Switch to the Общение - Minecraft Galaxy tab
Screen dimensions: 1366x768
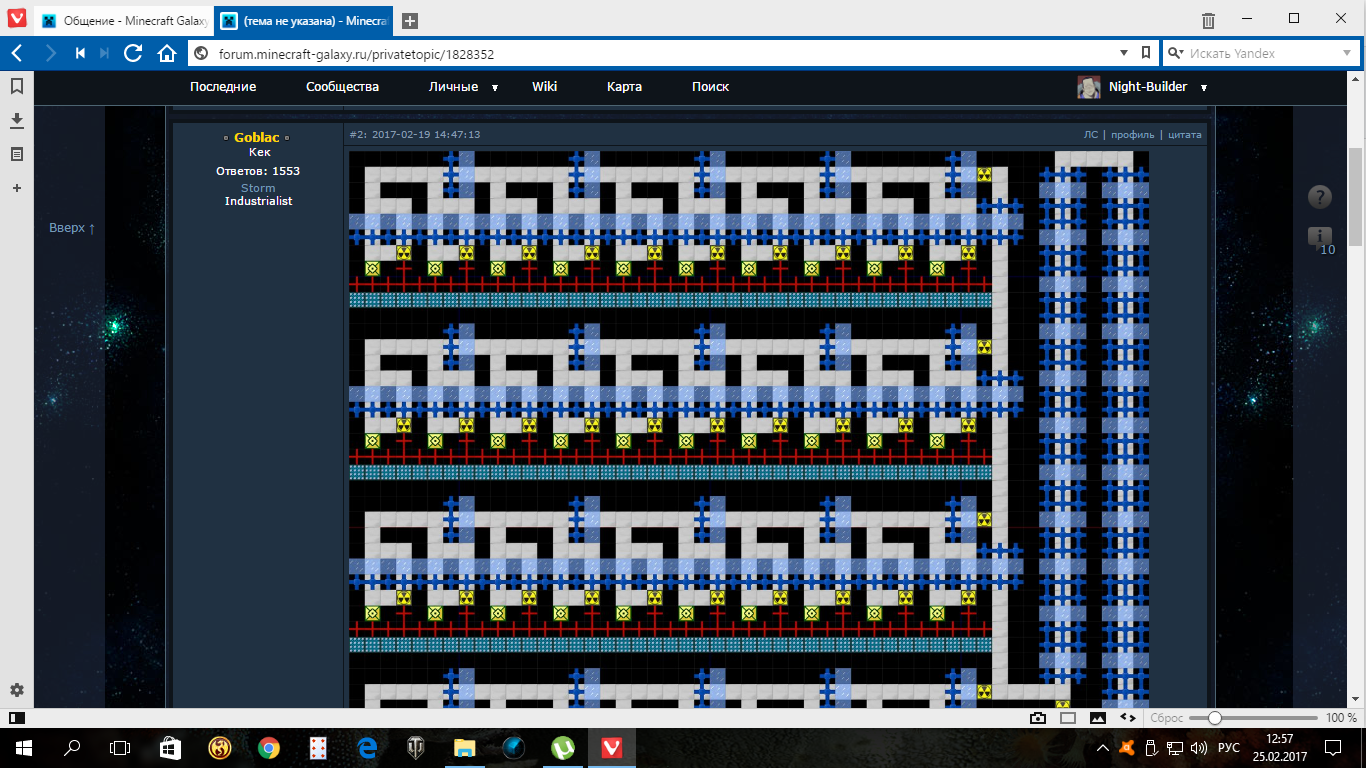tap(123, 21)
